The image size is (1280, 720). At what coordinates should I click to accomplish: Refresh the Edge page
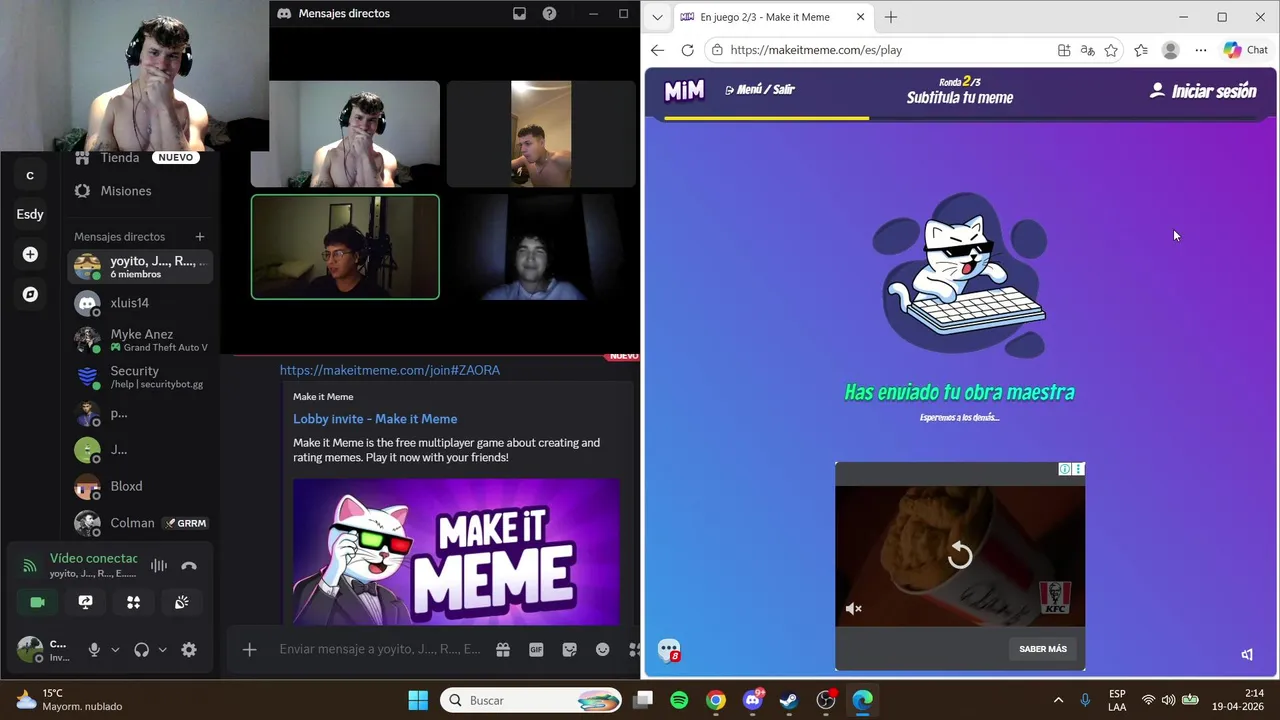687,50
